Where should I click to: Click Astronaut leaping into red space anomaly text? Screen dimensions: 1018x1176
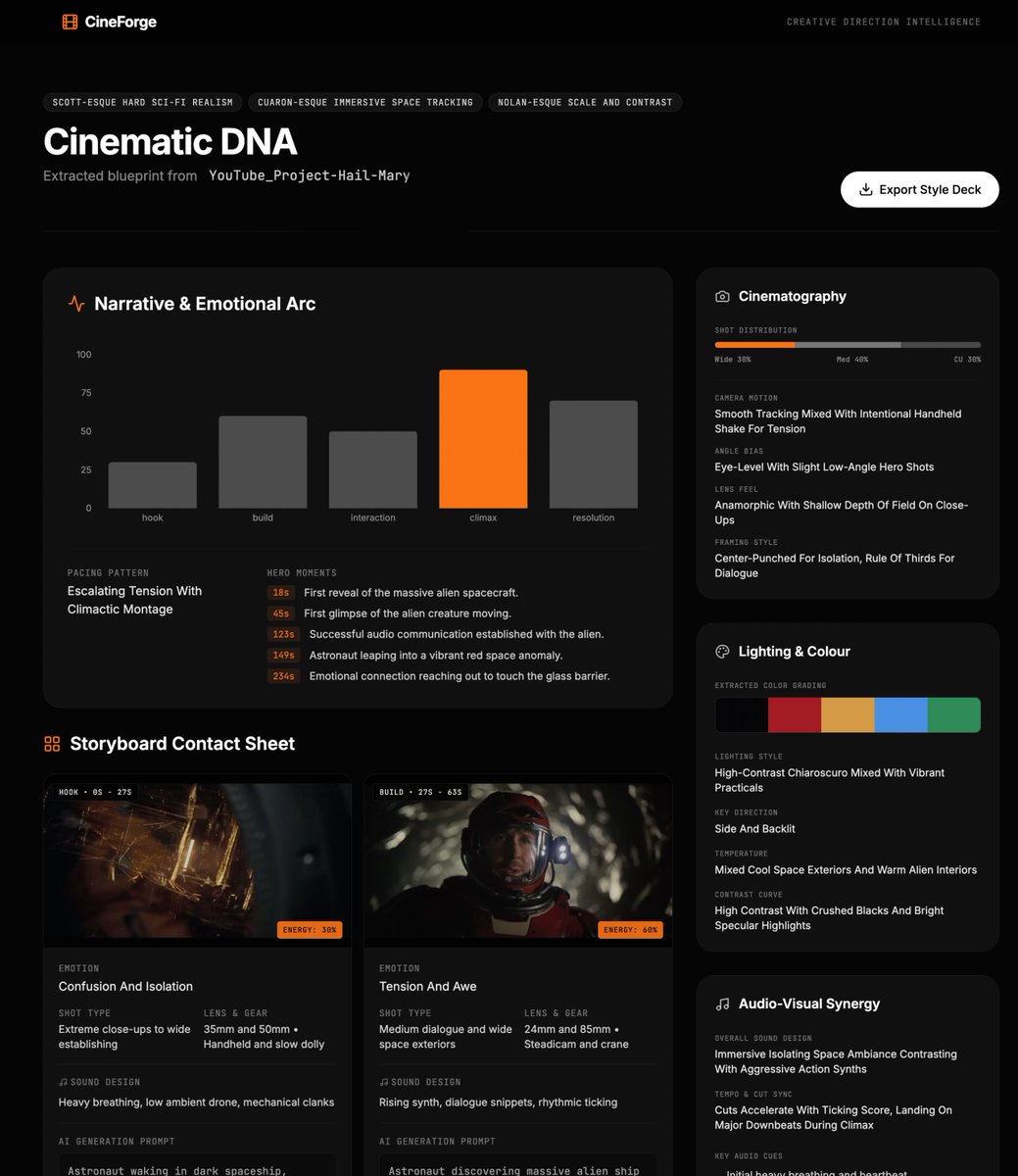click(436, 656)
